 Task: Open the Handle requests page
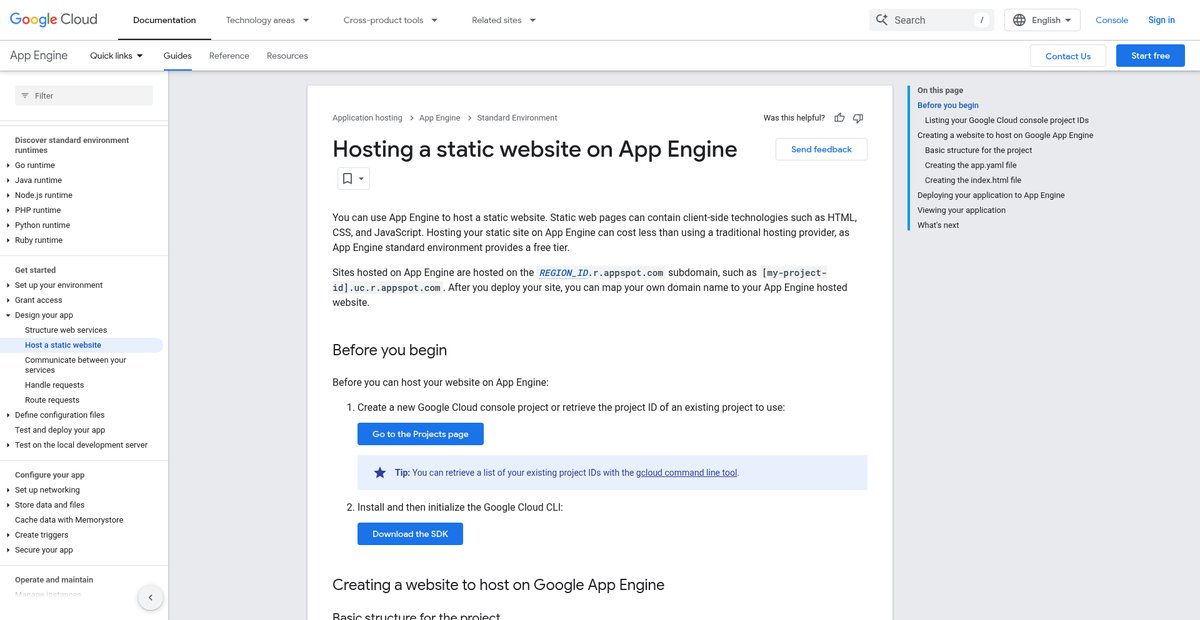54,385
